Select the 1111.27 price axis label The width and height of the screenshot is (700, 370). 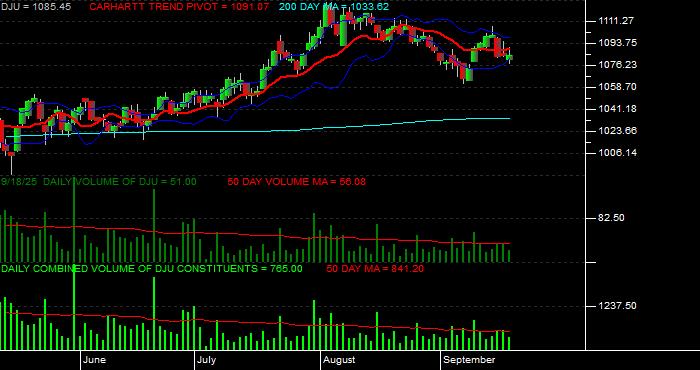pyautogui.click(x=617, y=21)
